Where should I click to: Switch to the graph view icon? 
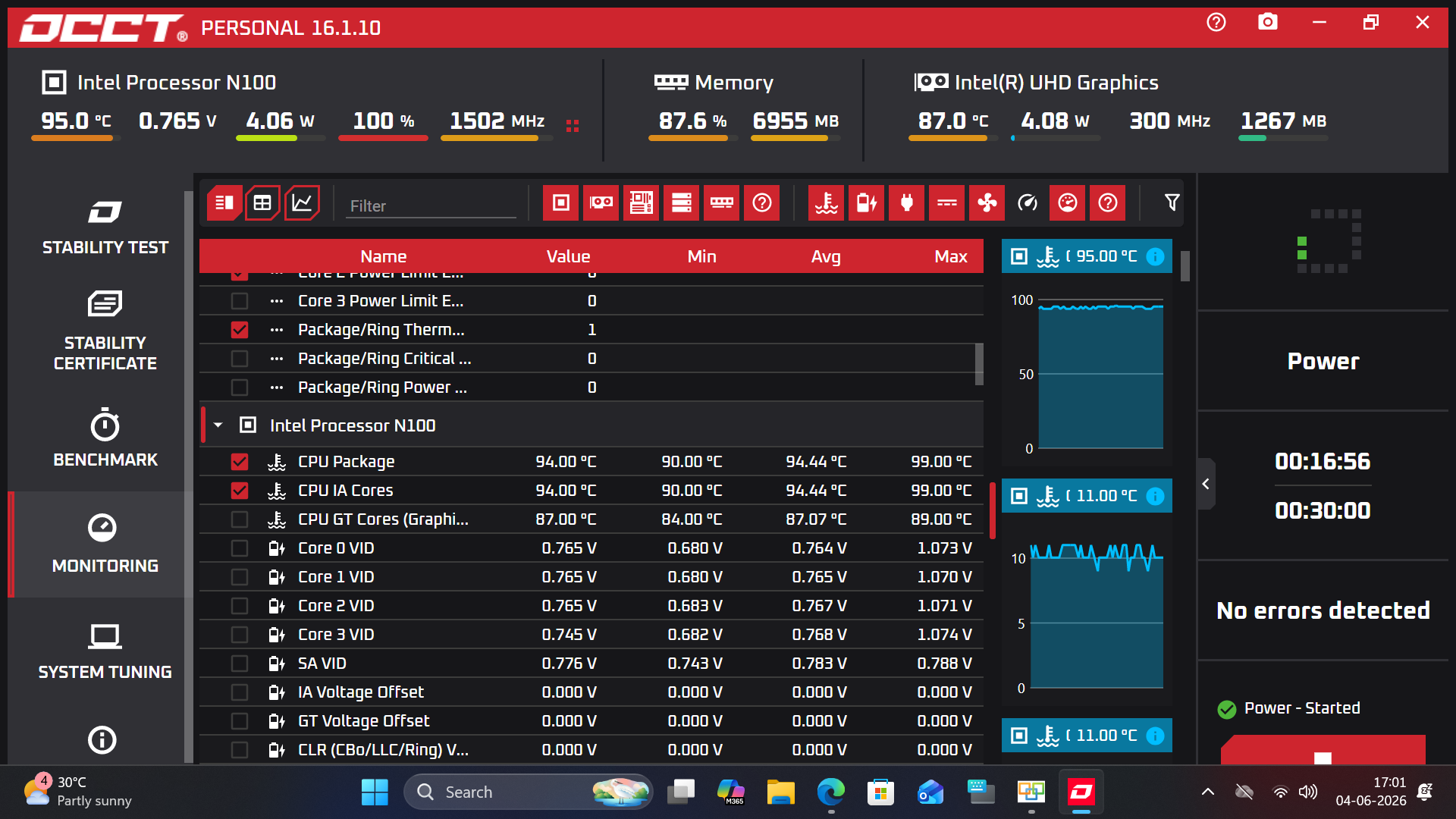point(302,202)
